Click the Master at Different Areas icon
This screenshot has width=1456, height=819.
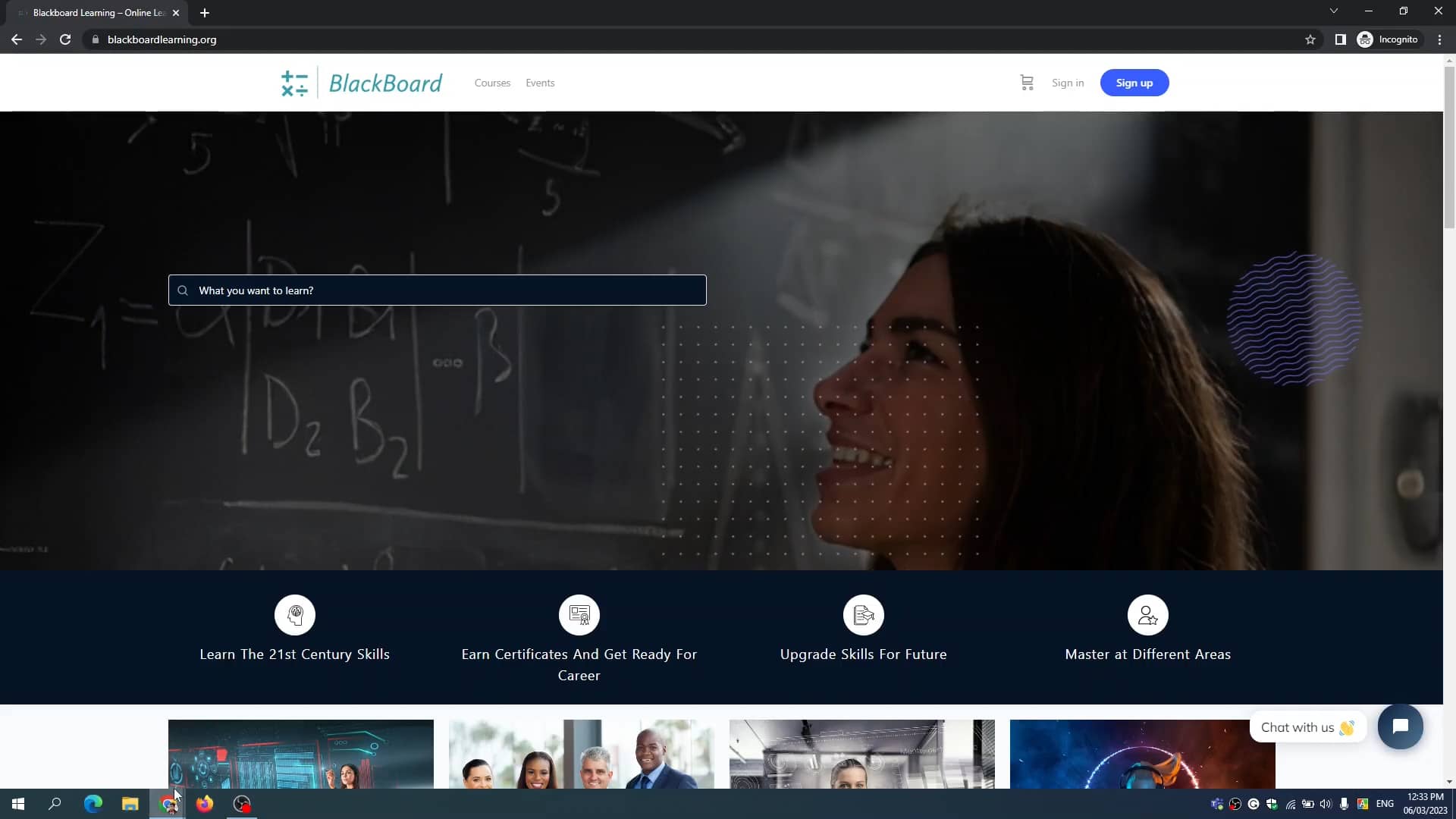pos(1147,614)
